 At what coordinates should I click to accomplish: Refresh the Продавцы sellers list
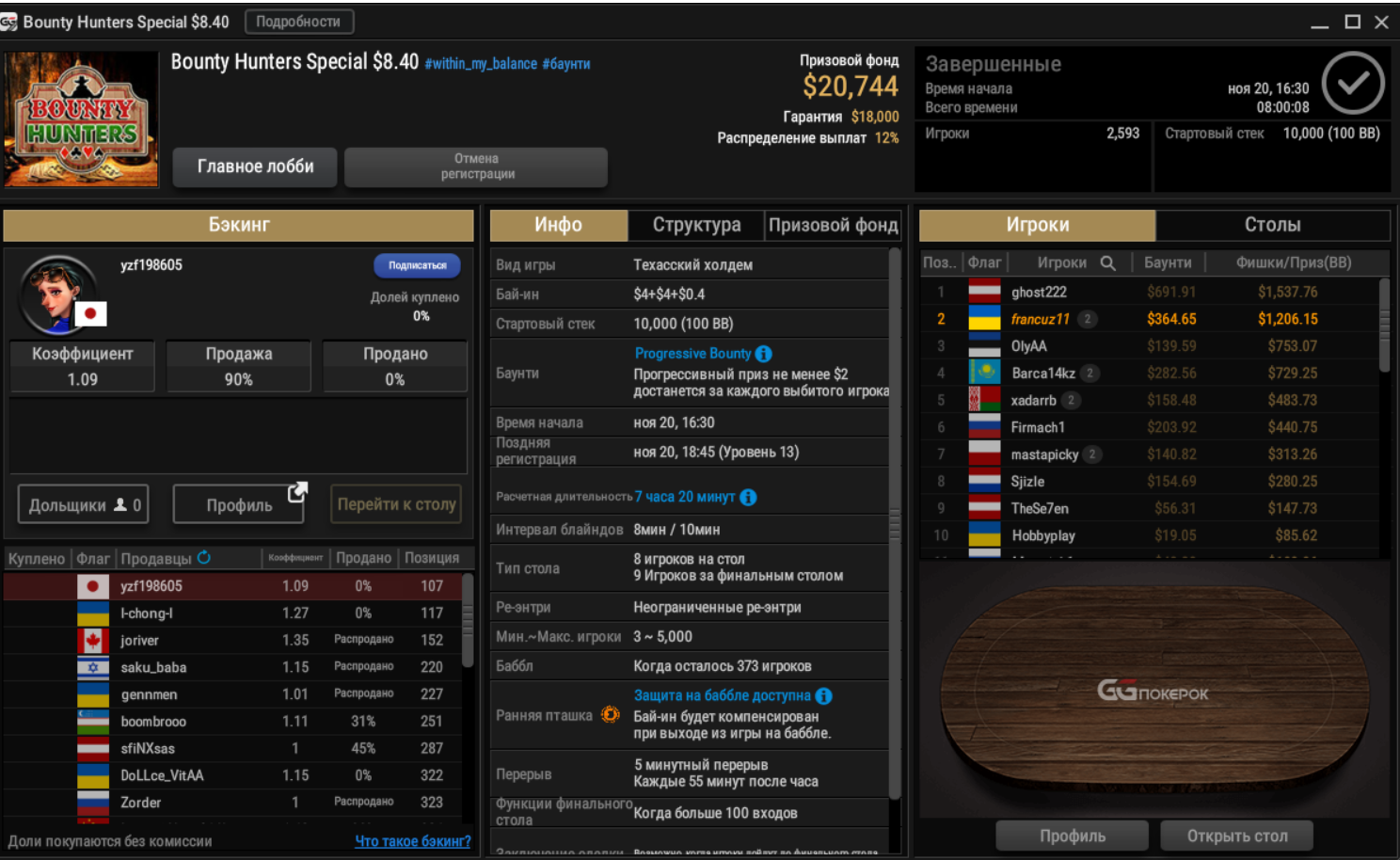pyautogui.click(x=203, y=558)
